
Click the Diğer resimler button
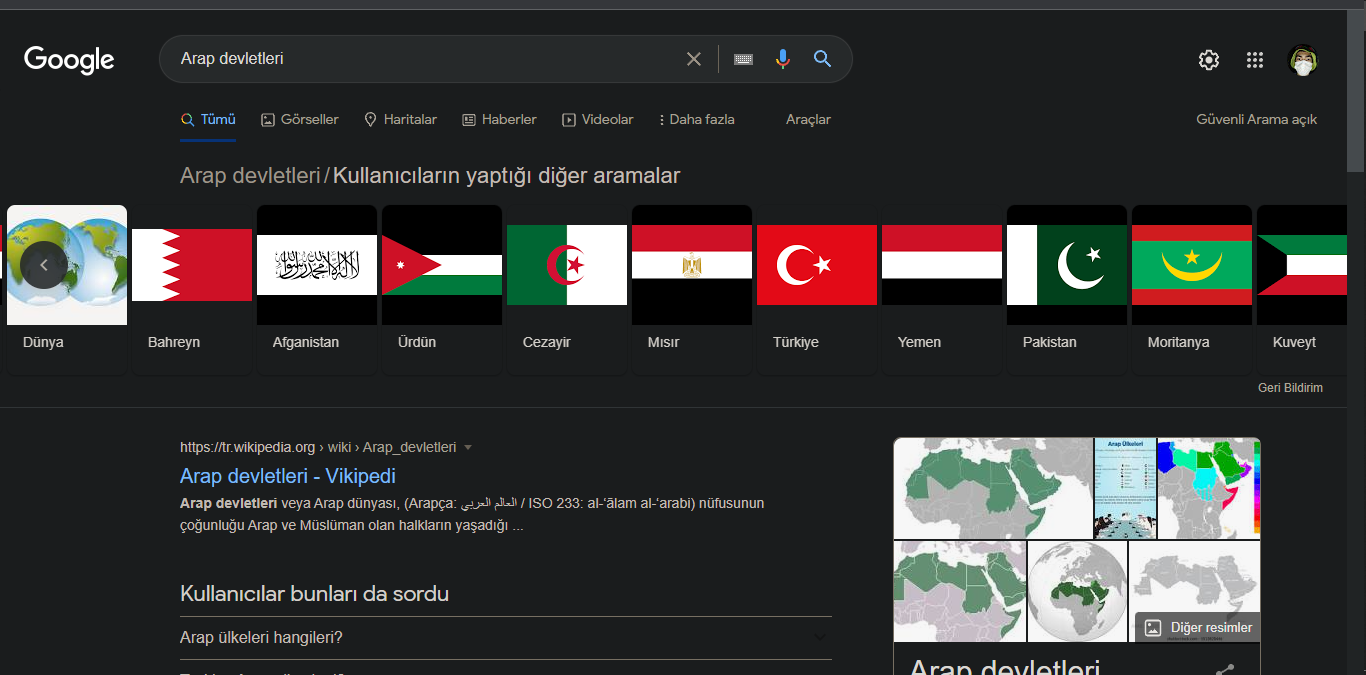click(x=1198, y=628)
